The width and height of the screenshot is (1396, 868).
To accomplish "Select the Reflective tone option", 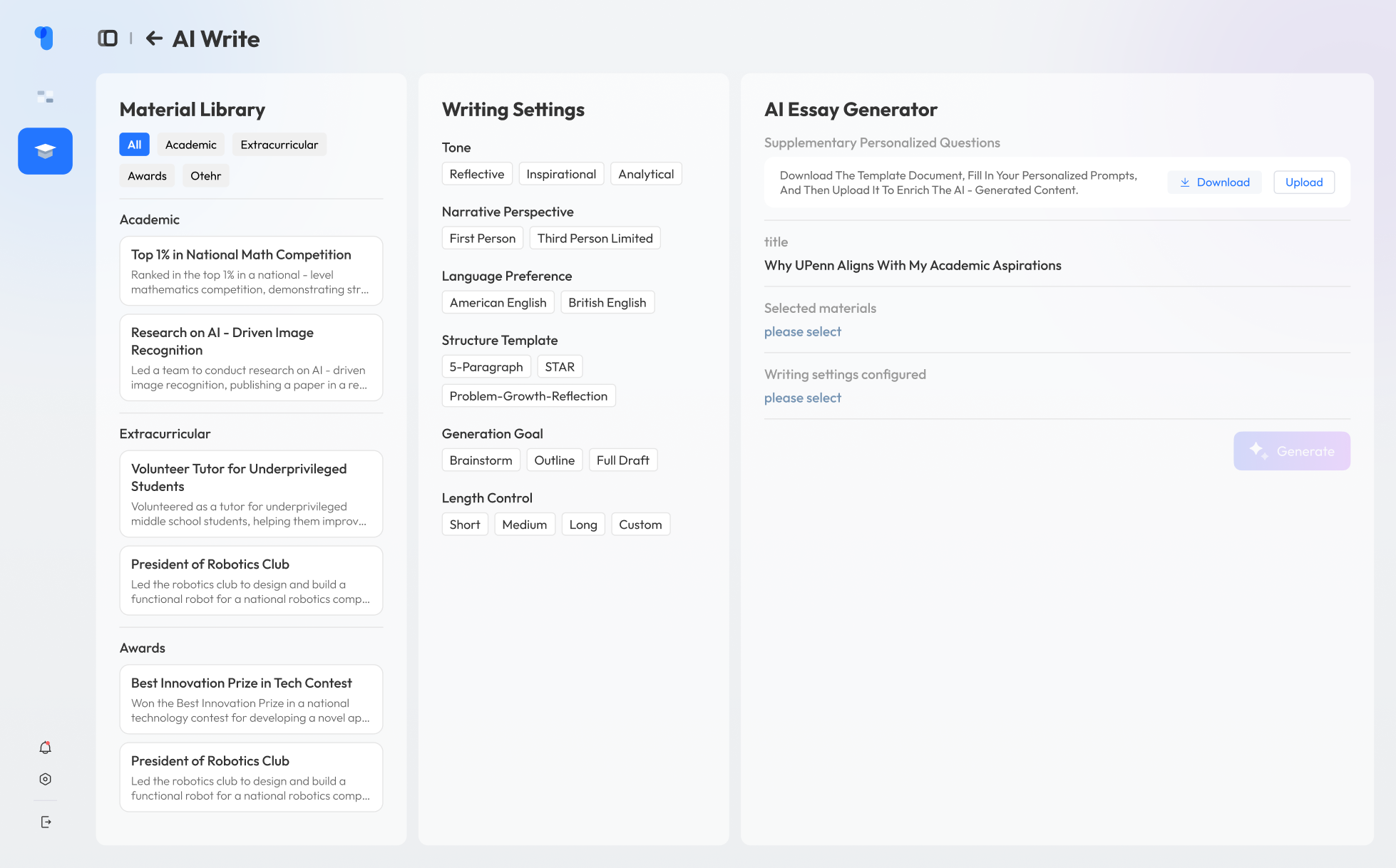I will tap(476, 174).
